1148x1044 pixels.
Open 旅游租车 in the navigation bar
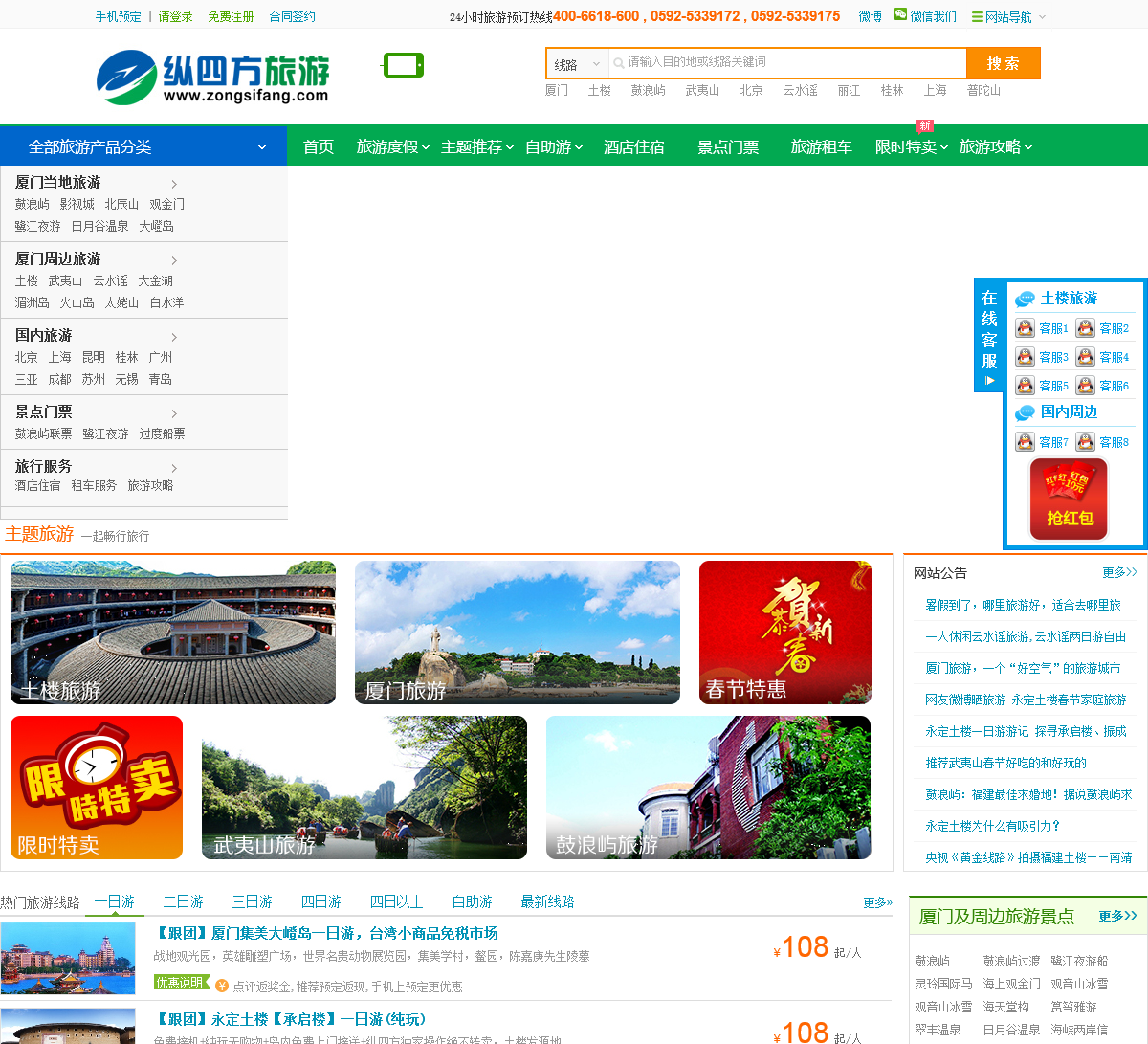point(822,146)
